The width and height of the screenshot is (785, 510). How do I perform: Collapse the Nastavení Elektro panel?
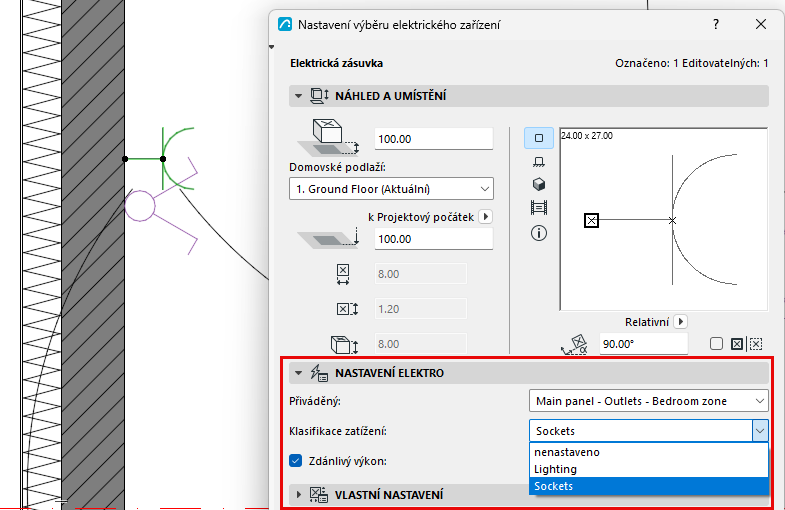tap(298, 373)
